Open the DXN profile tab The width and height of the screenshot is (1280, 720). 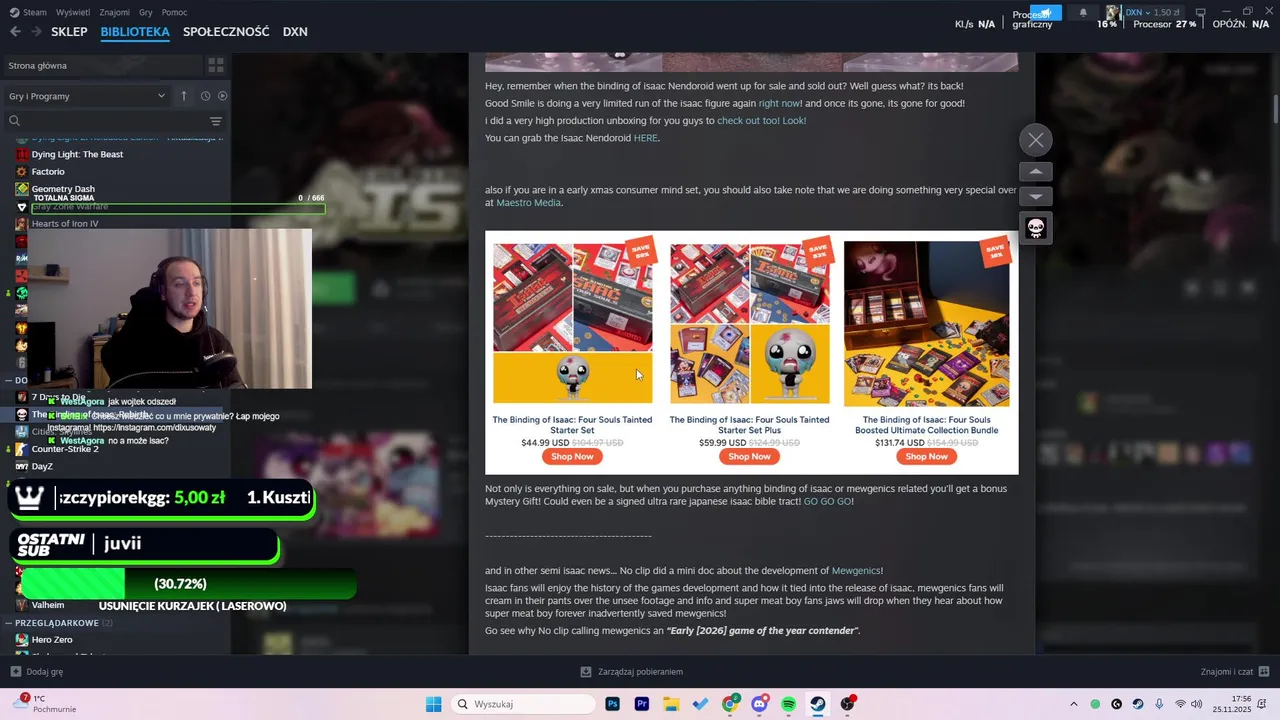pyautogui.click(x=295, y=32)
